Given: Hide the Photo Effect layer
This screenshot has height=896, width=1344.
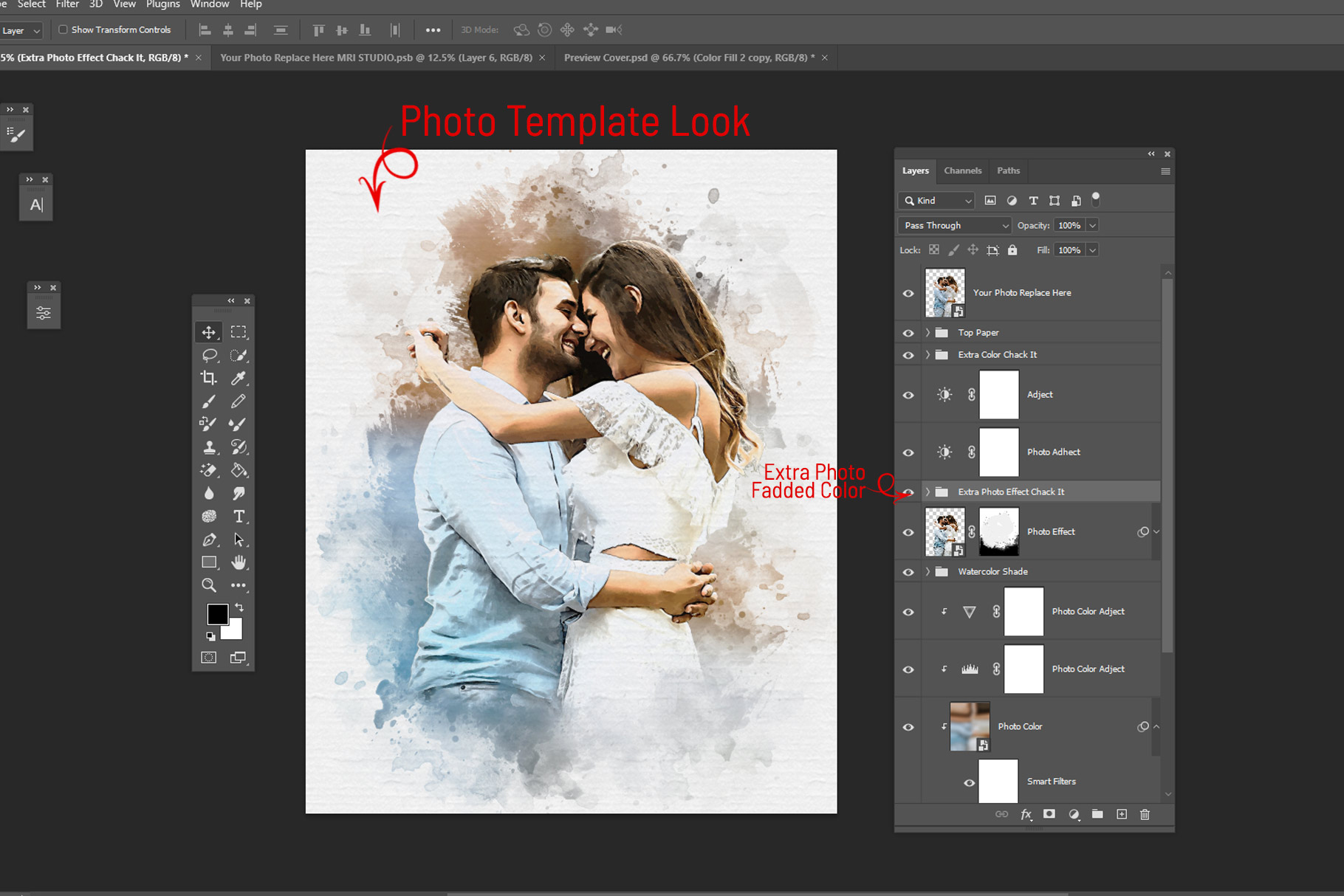Looking at the screenshot, I should [x=908, y=532].
